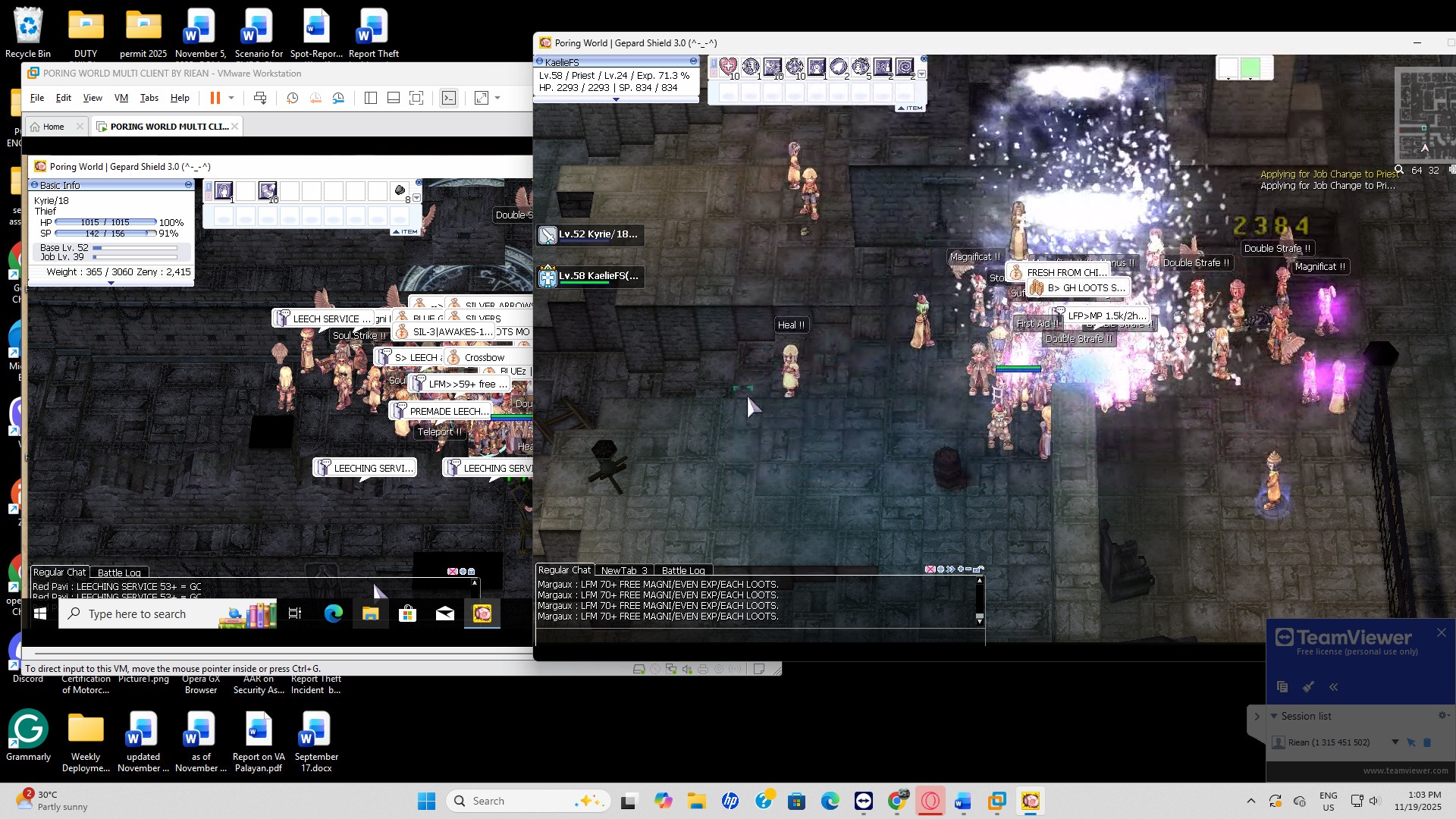Image resolution: width=1456 pixels, height=819 pixels.
Task: Click the KaelieFS chat input field
Action: point(760,637)
